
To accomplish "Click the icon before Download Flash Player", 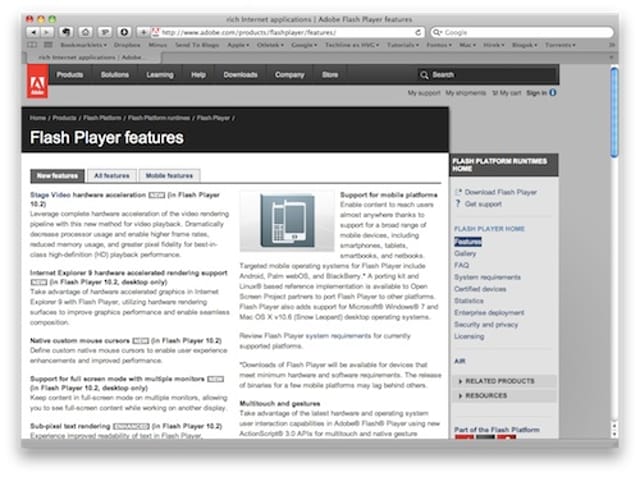I will pos(458,192).
